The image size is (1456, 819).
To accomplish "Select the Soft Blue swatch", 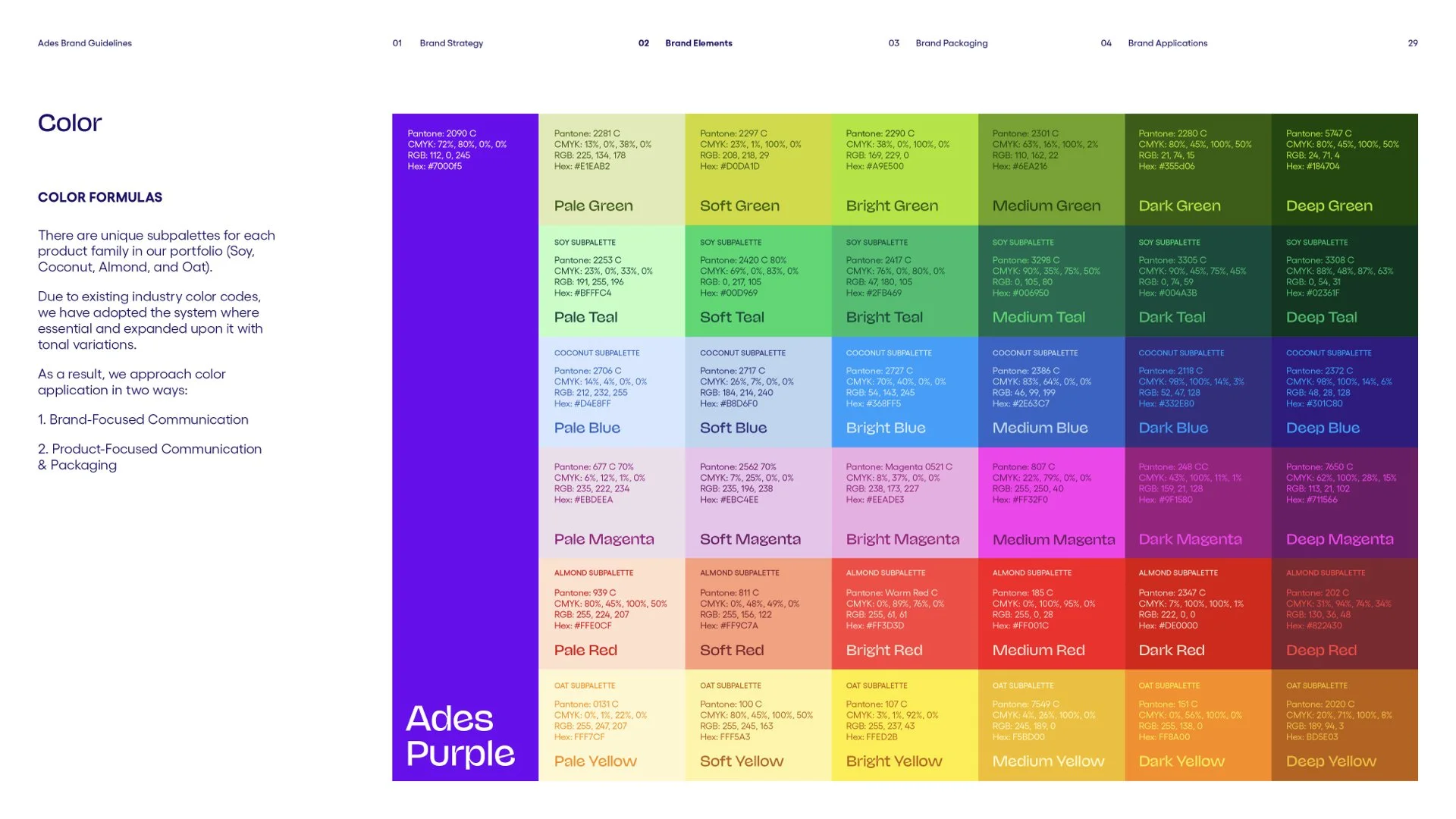I will pyautogui.click(x=758, y=392).
